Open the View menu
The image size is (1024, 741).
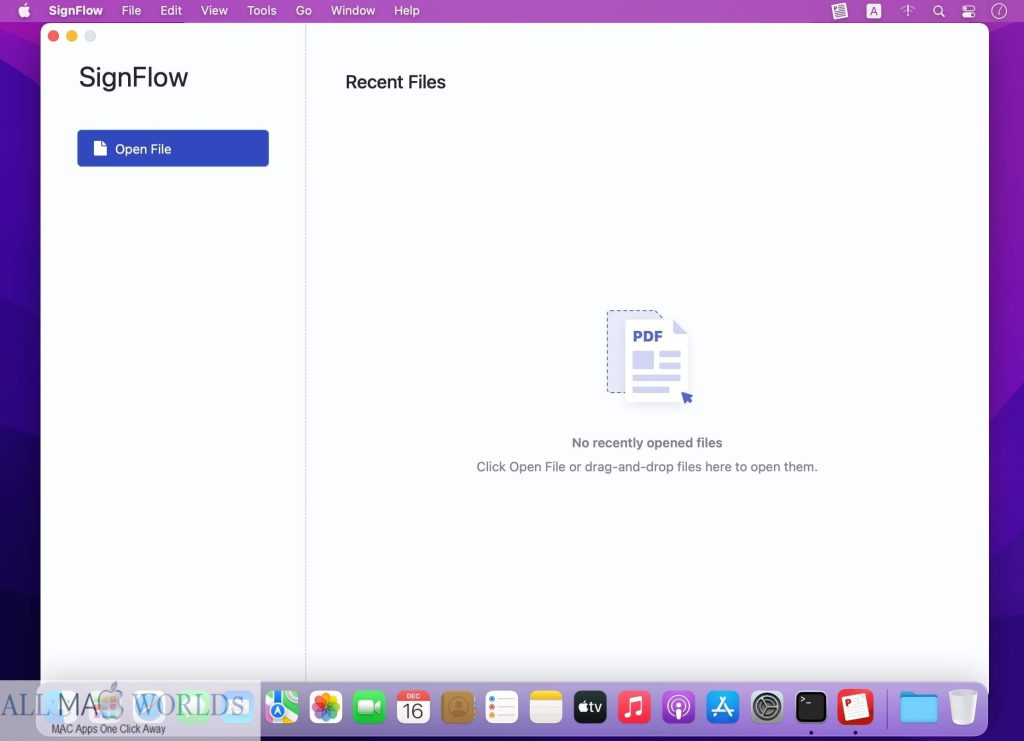[214, 10]
